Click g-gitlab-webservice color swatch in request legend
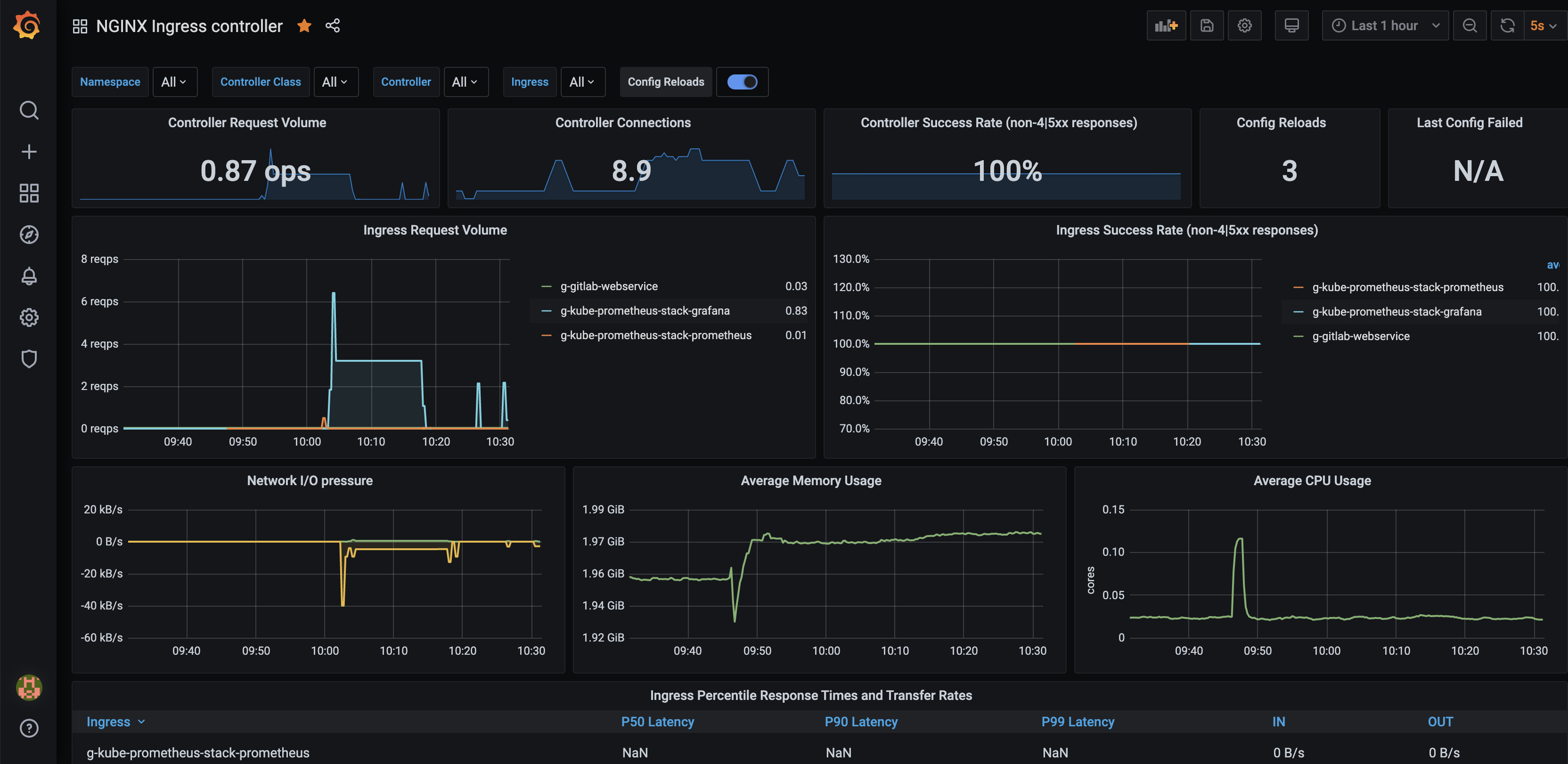Viewport: 1568px width, 764px height. pos(546,286)
